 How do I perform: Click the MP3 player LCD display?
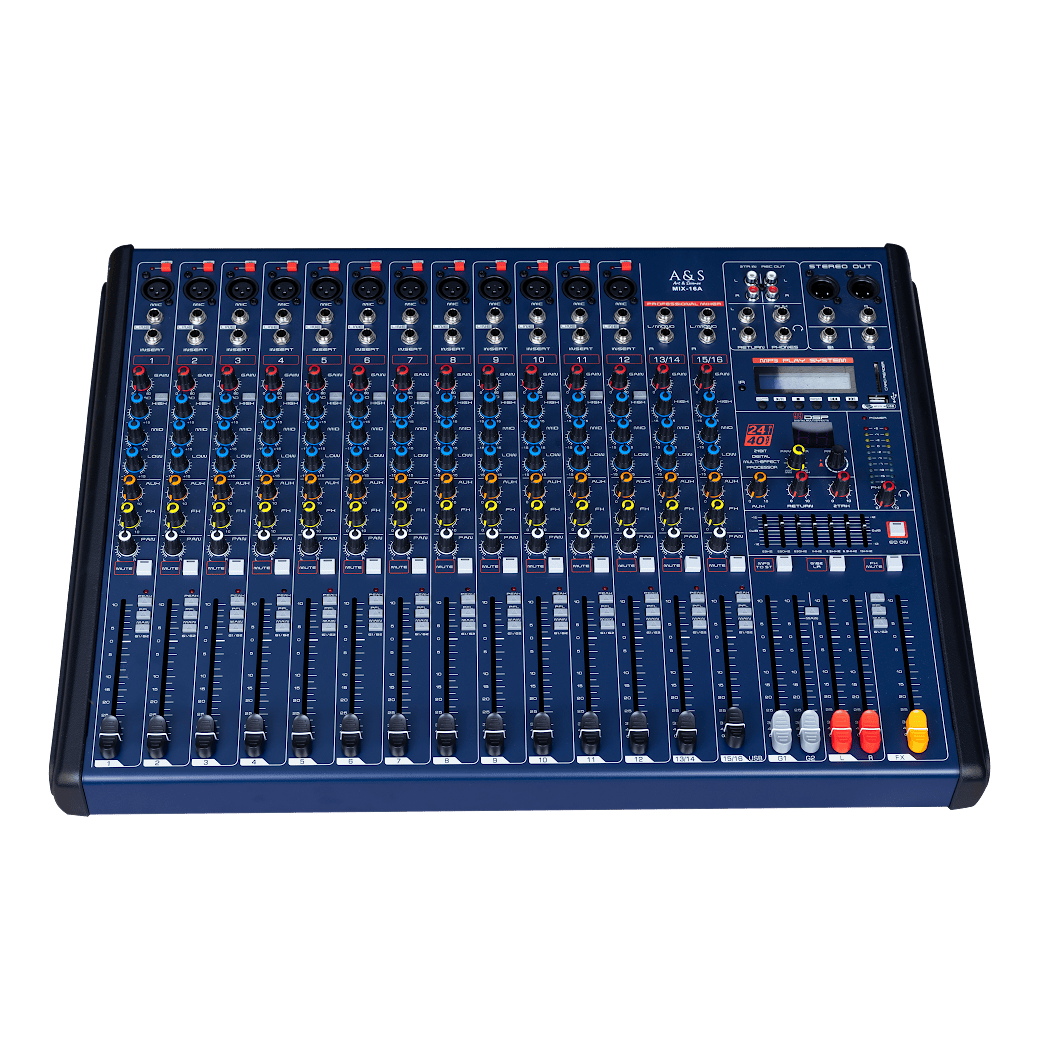(x=803, y=379)
